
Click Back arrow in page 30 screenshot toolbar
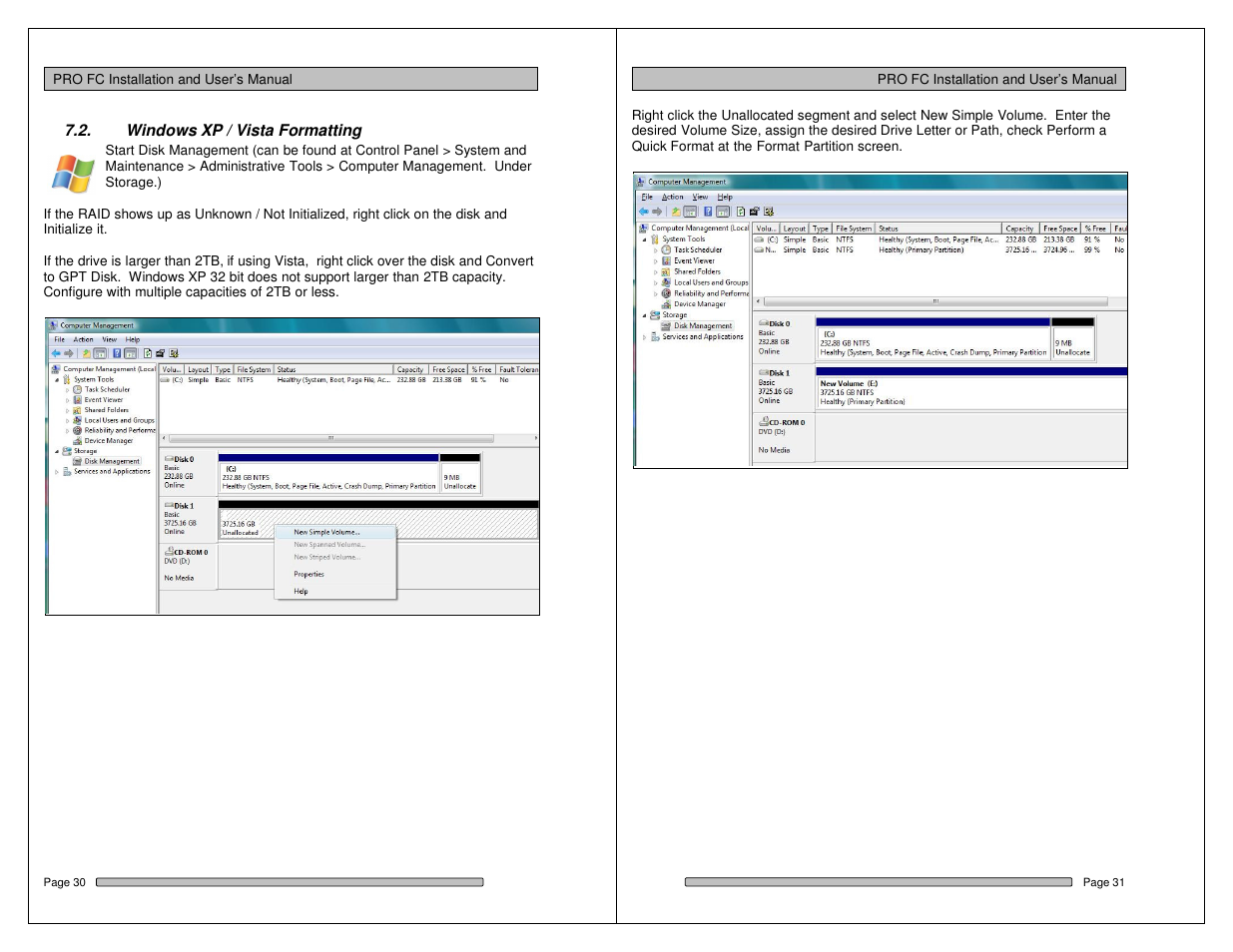click(56, 353)
